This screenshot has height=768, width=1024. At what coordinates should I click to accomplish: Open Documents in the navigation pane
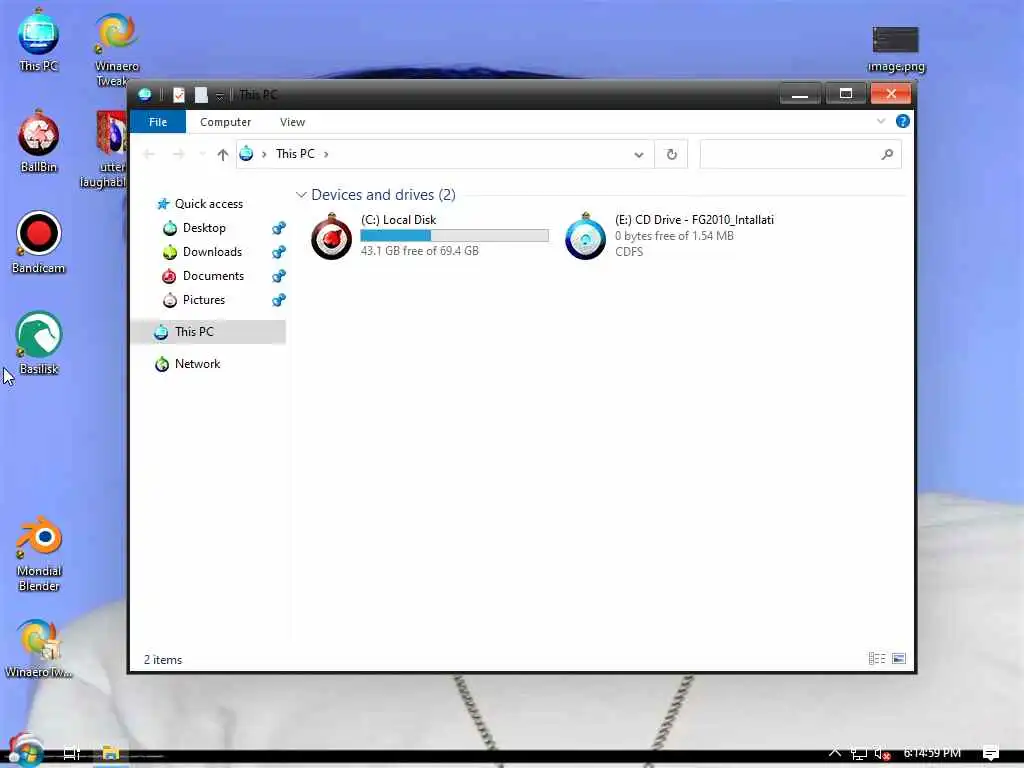point(203,276)
